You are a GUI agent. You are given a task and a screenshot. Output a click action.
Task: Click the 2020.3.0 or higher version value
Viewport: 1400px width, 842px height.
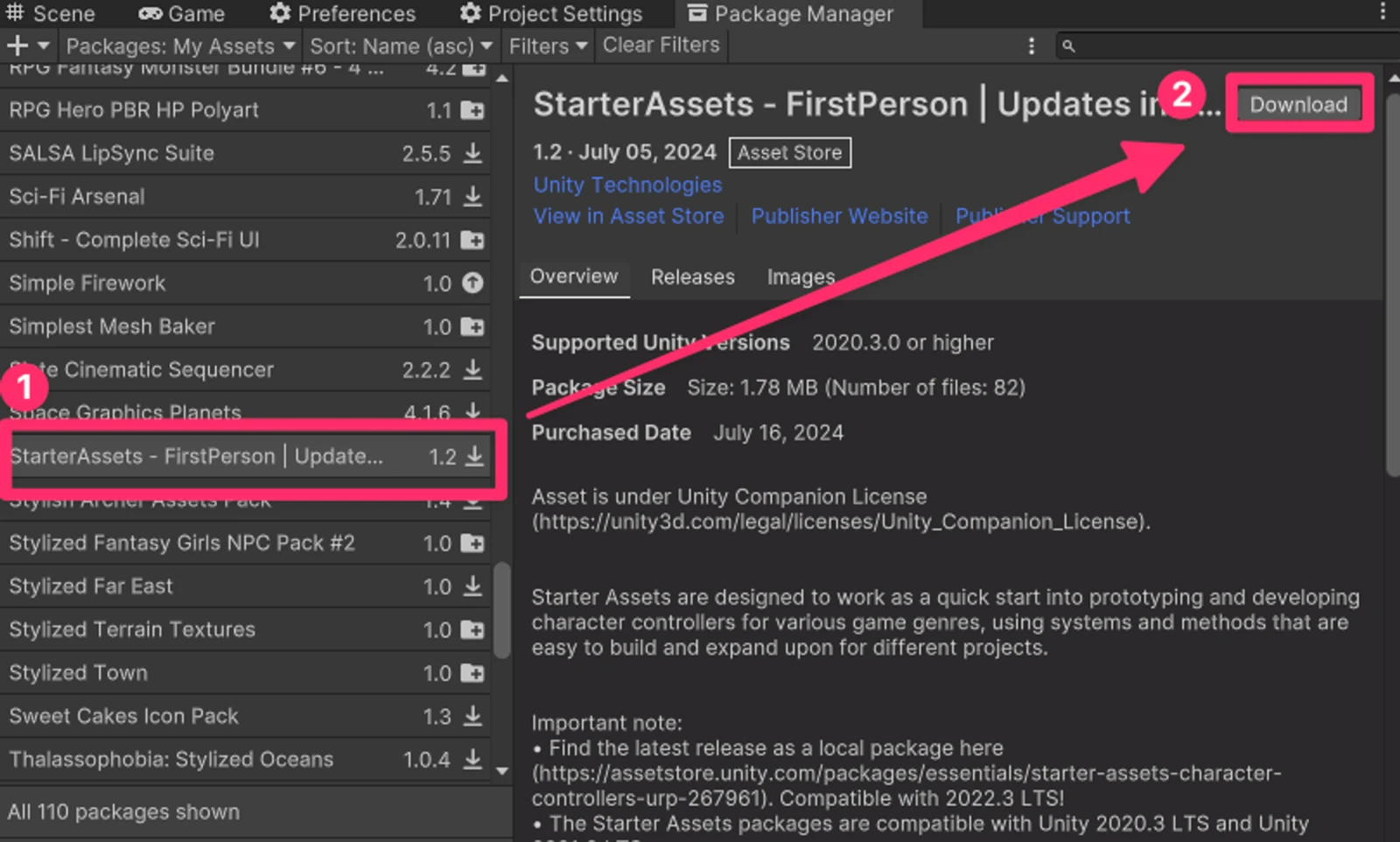[903, 342]
